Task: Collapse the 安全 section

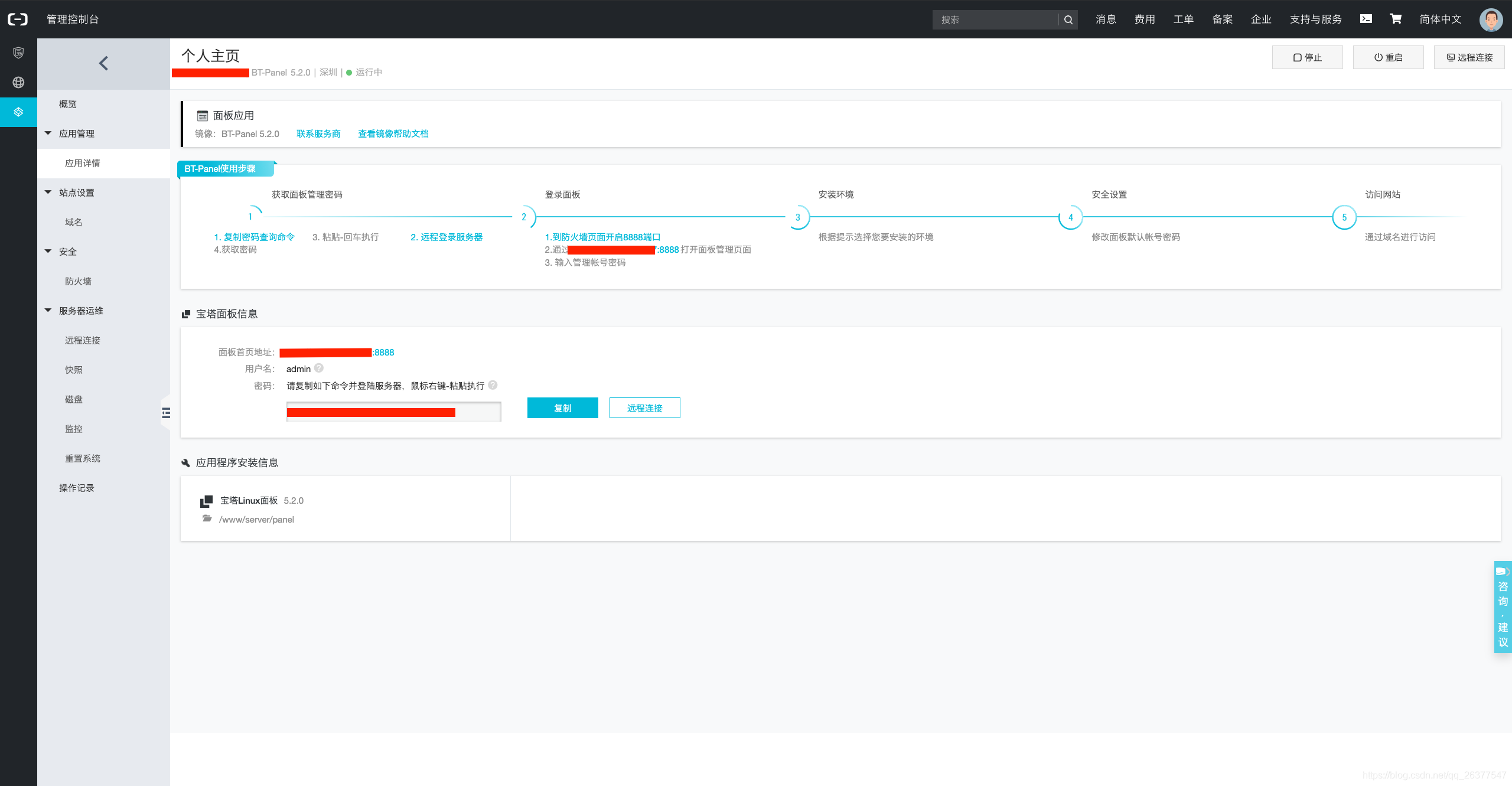Action: point(48,252)
